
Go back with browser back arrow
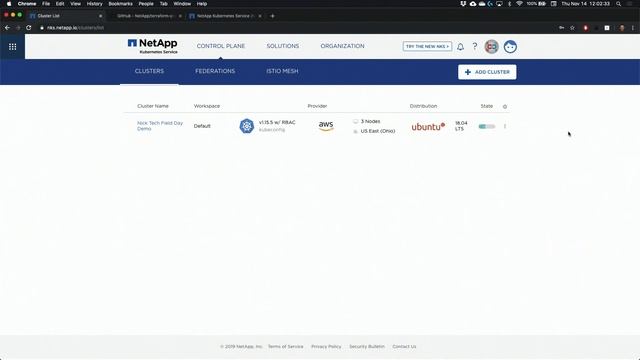click(x=7, y=28)
